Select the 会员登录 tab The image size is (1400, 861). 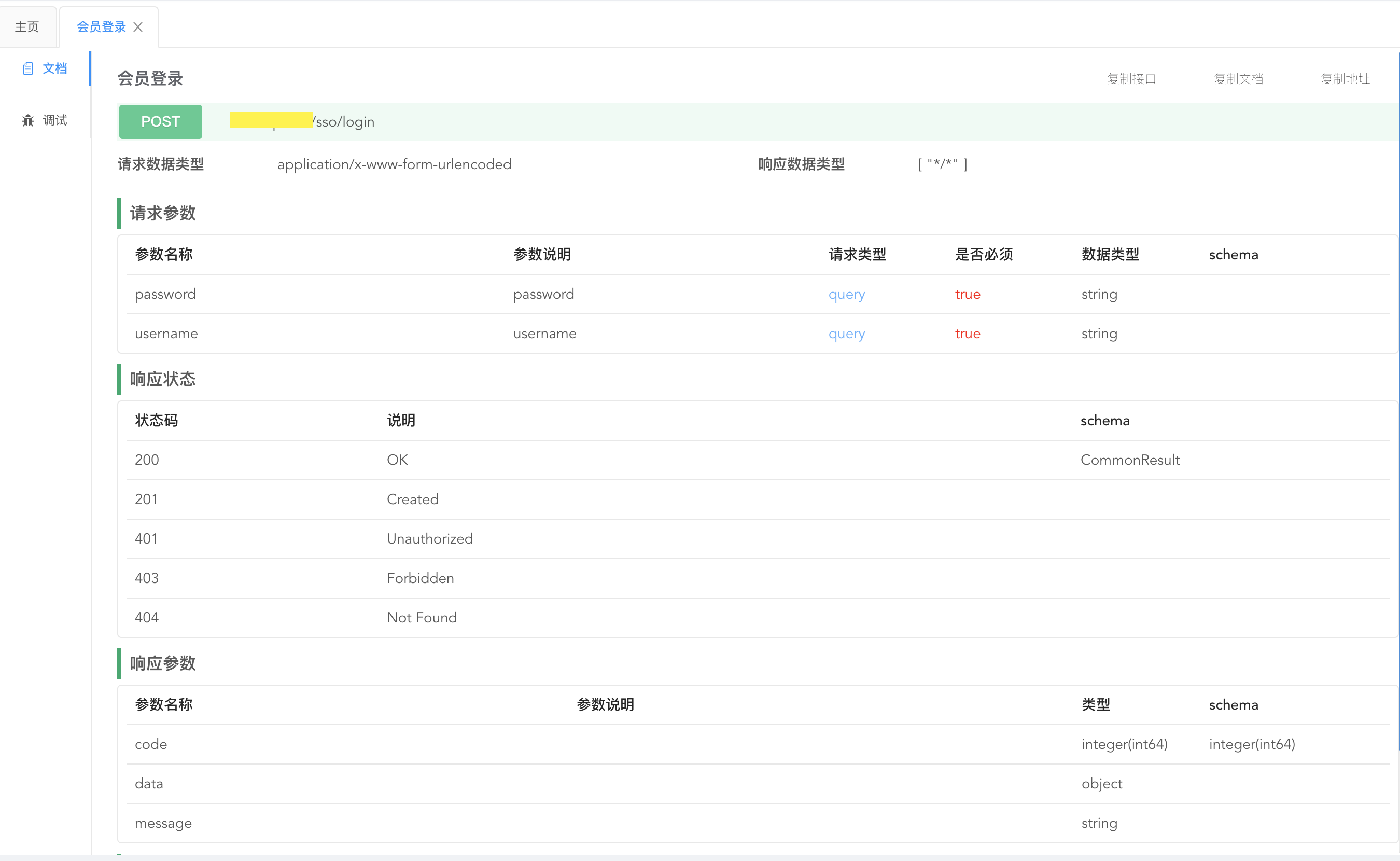click(x=100, y=26)
